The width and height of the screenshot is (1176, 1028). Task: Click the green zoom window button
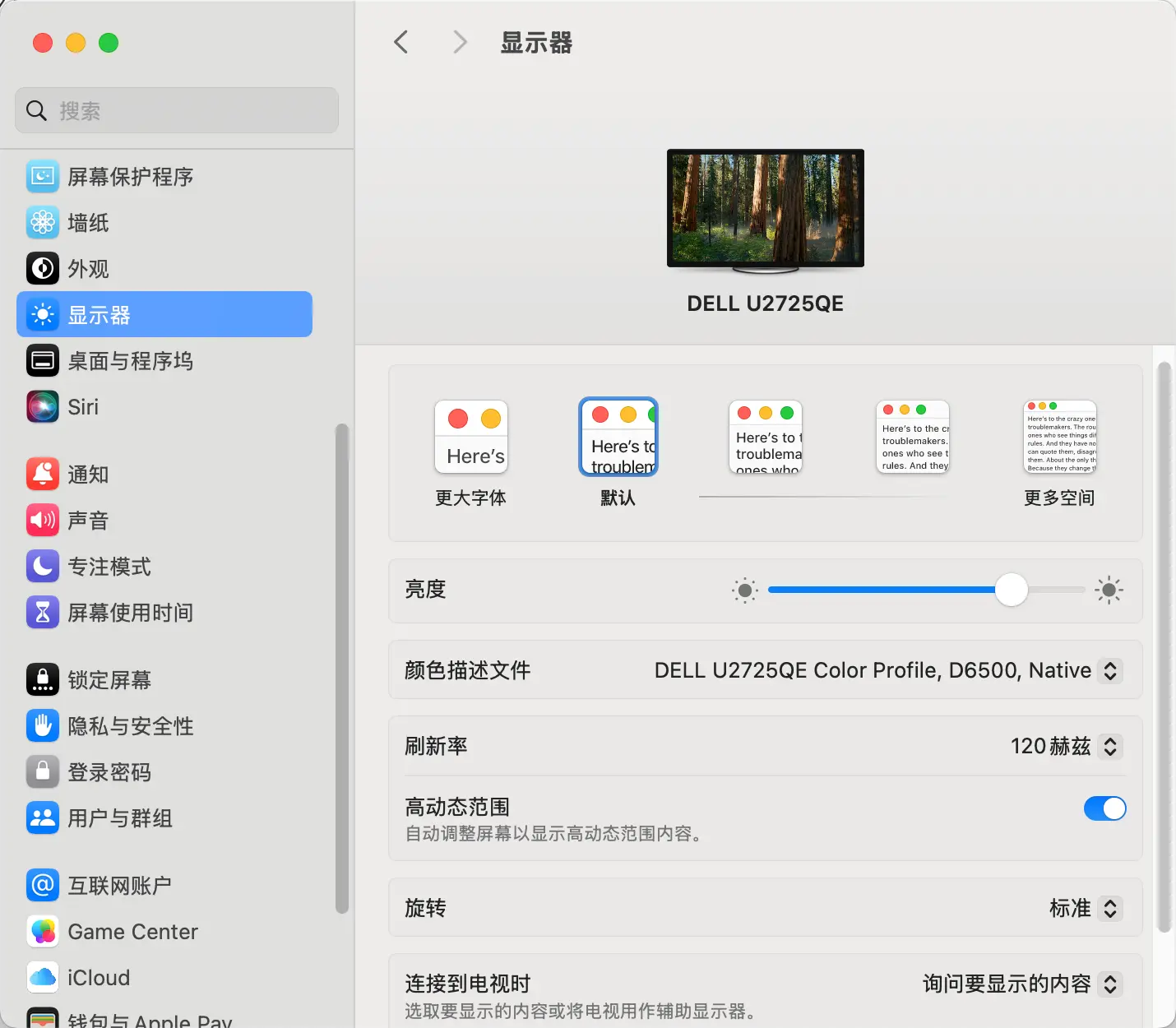pyautogui.click(x=109, y=42)
